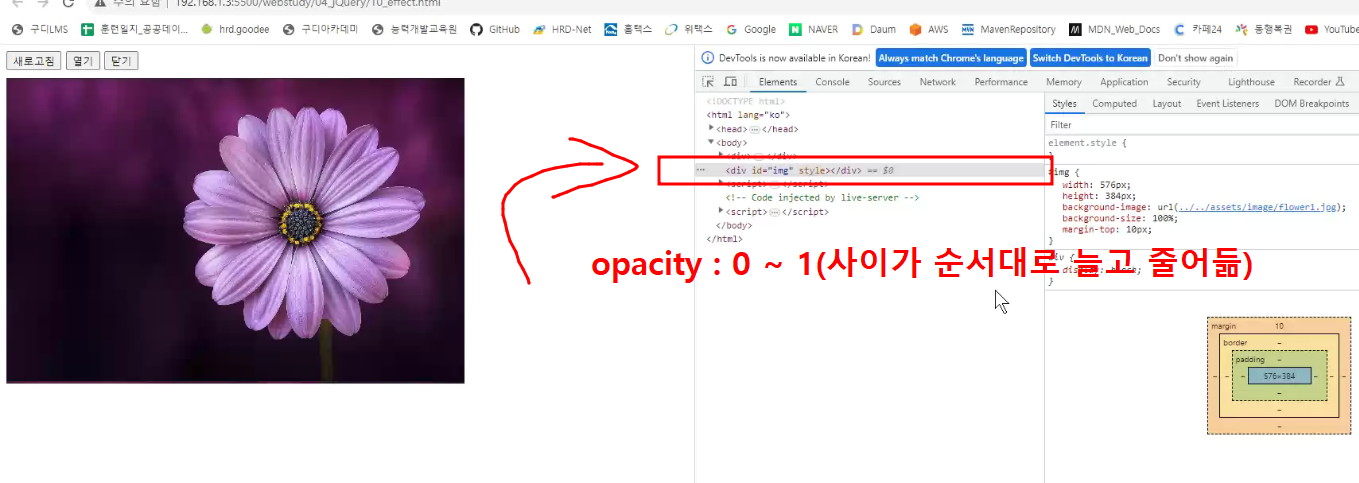
Task: Click the purple flower image on the page
Action: [236, 231]
